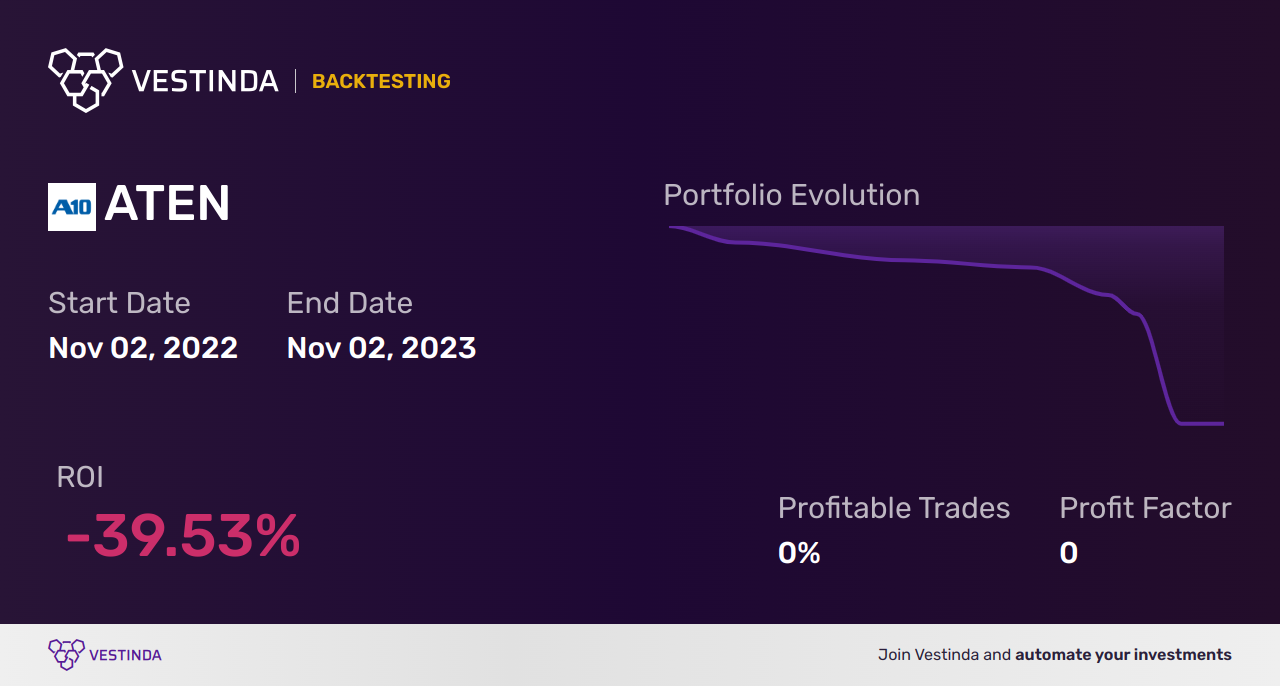The height and width of the screenshot is (686, 1280).
Task: Click the Nov 02, 2022 start date value
Action: click(x=143, y=348)
